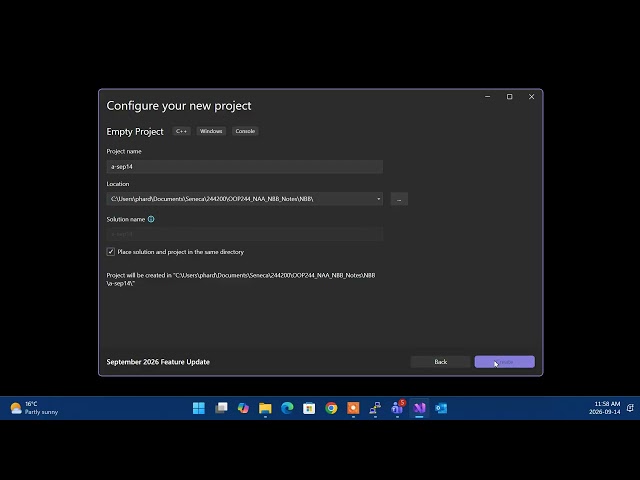Open the orange recorder app on taskbar
The image size is (640, 480).
click(353, 408)
